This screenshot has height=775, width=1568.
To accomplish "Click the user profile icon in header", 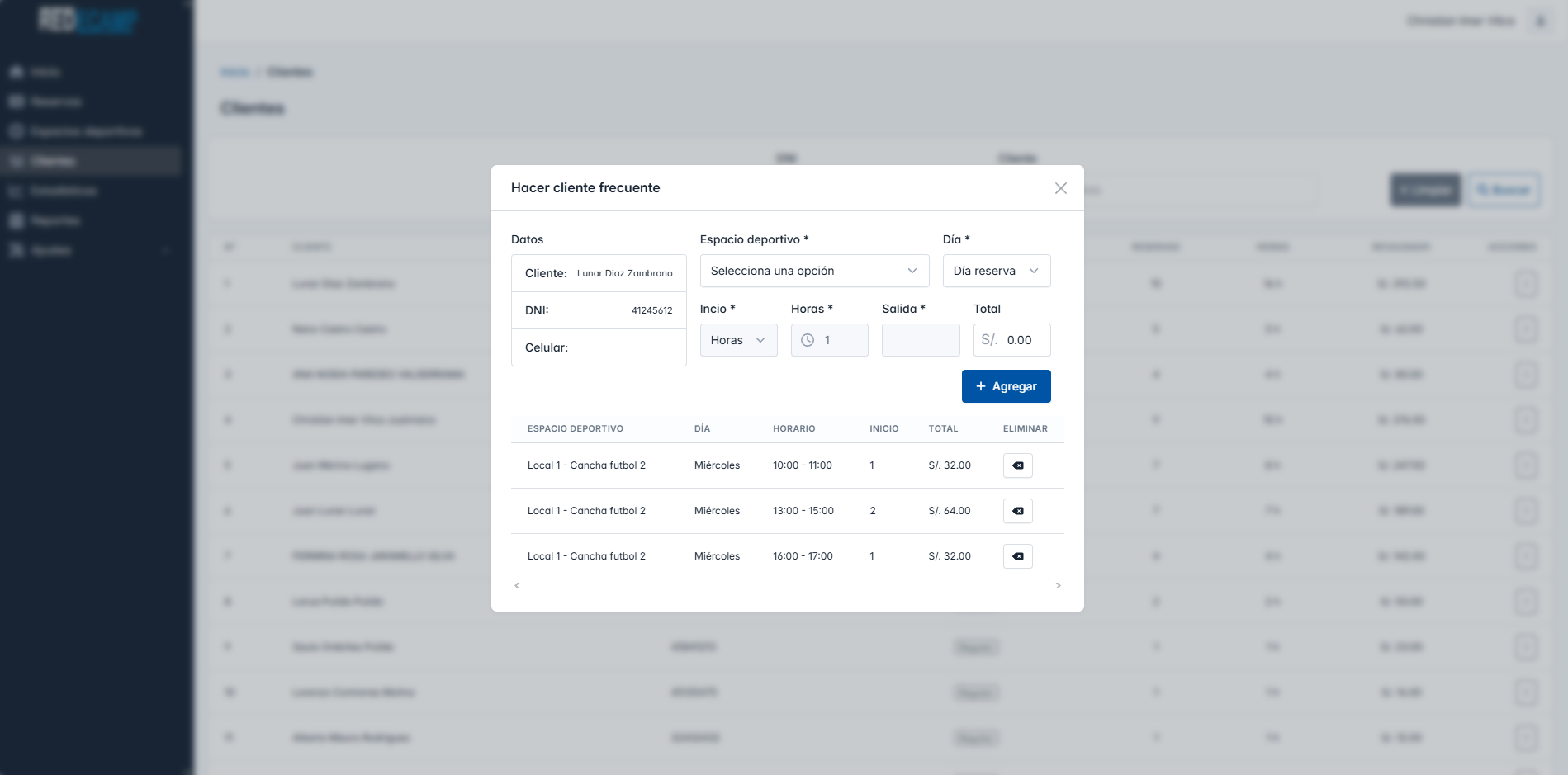I will tap(1540, 21).
